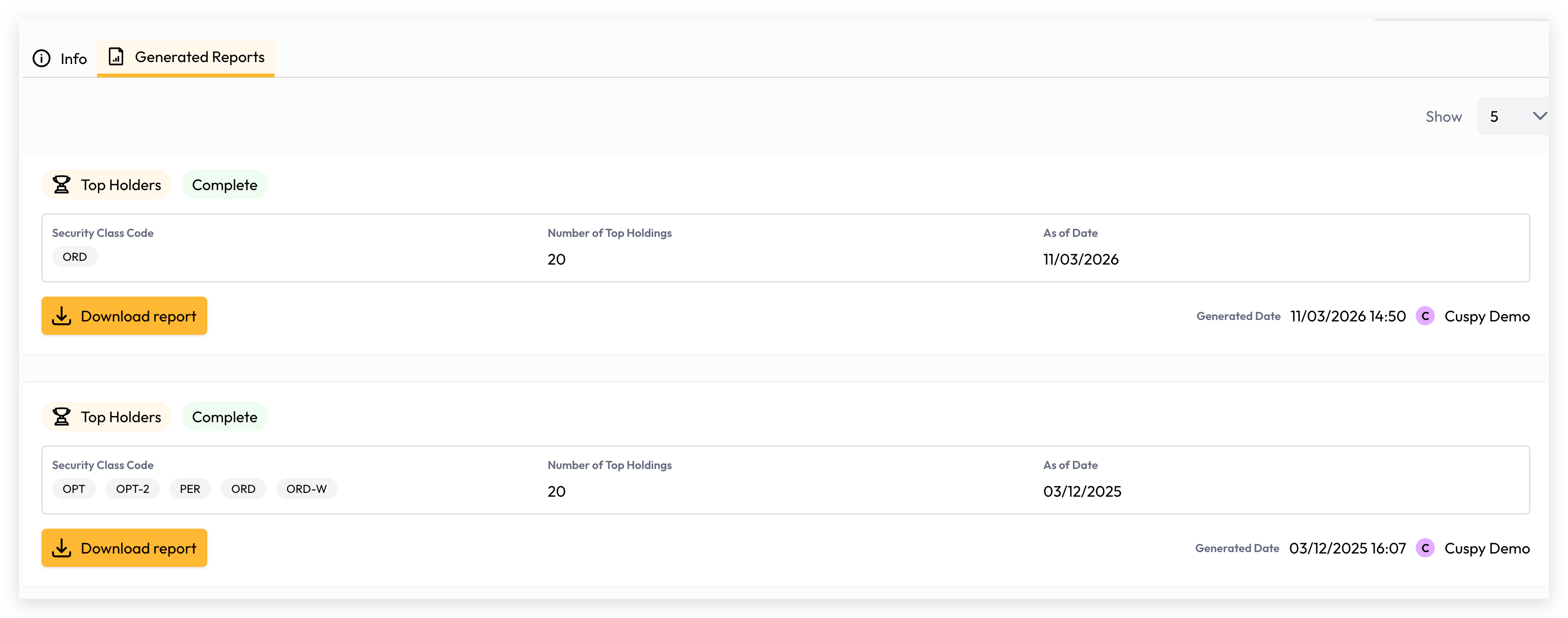Click the Generated Reports document icon

116,57
